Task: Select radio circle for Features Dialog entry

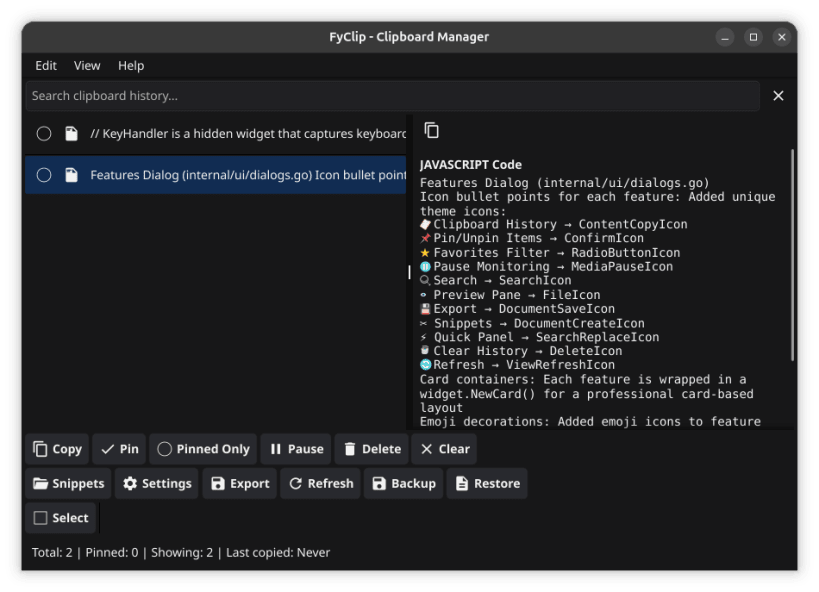Action: click(44, 175)
